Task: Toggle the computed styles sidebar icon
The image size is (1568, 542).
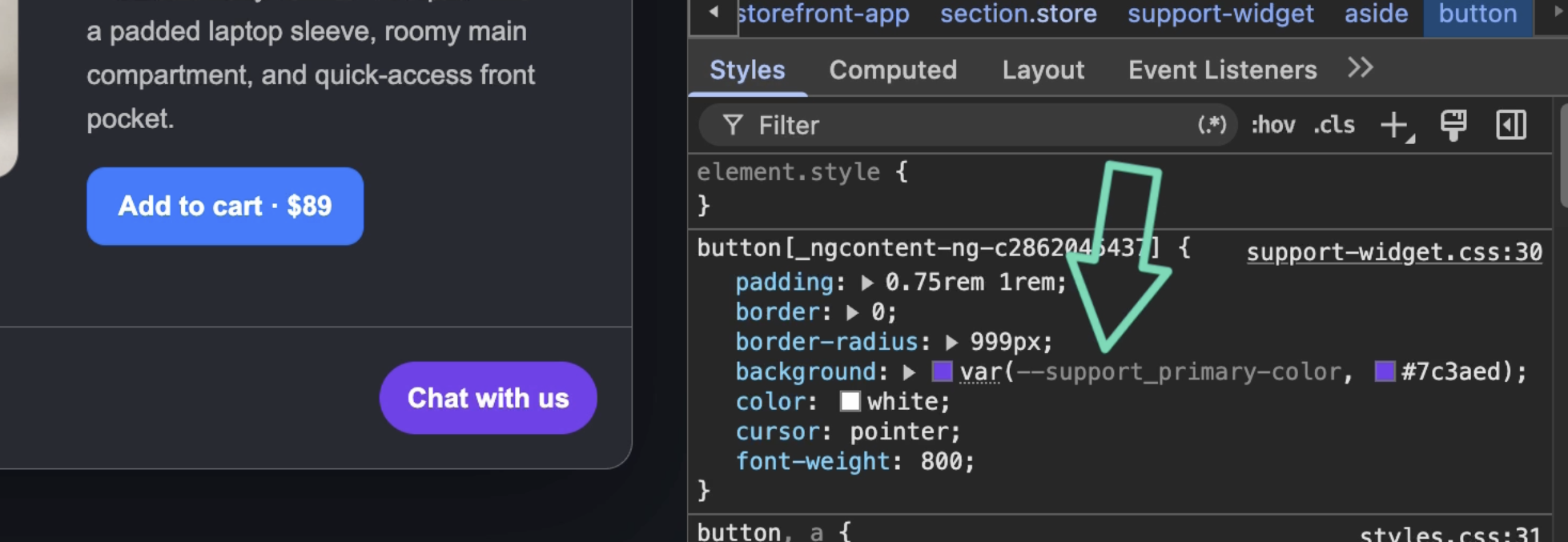Action: [1511, 125]
